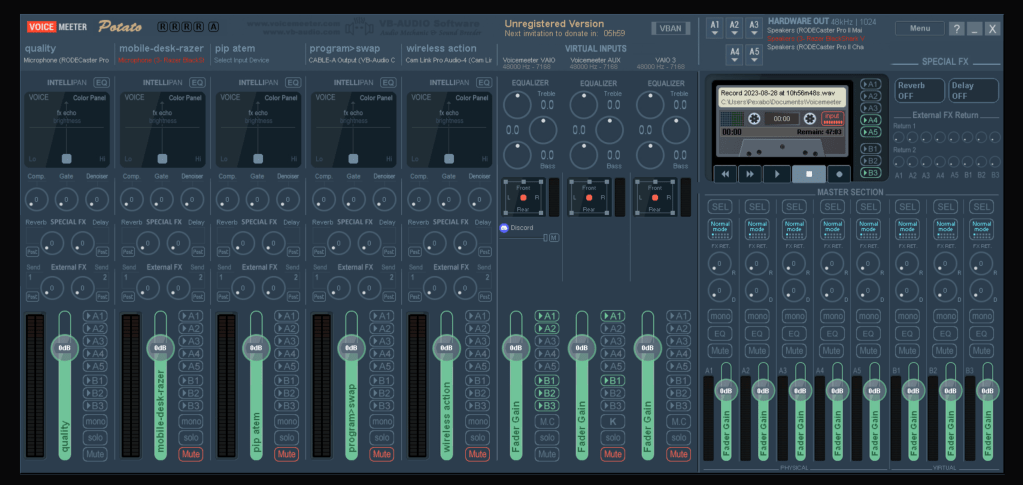Image resolution: width=1023 pixels, height=485 pixels.
Task: Click the Return 1 knob for A1
Action: point(898,137)
